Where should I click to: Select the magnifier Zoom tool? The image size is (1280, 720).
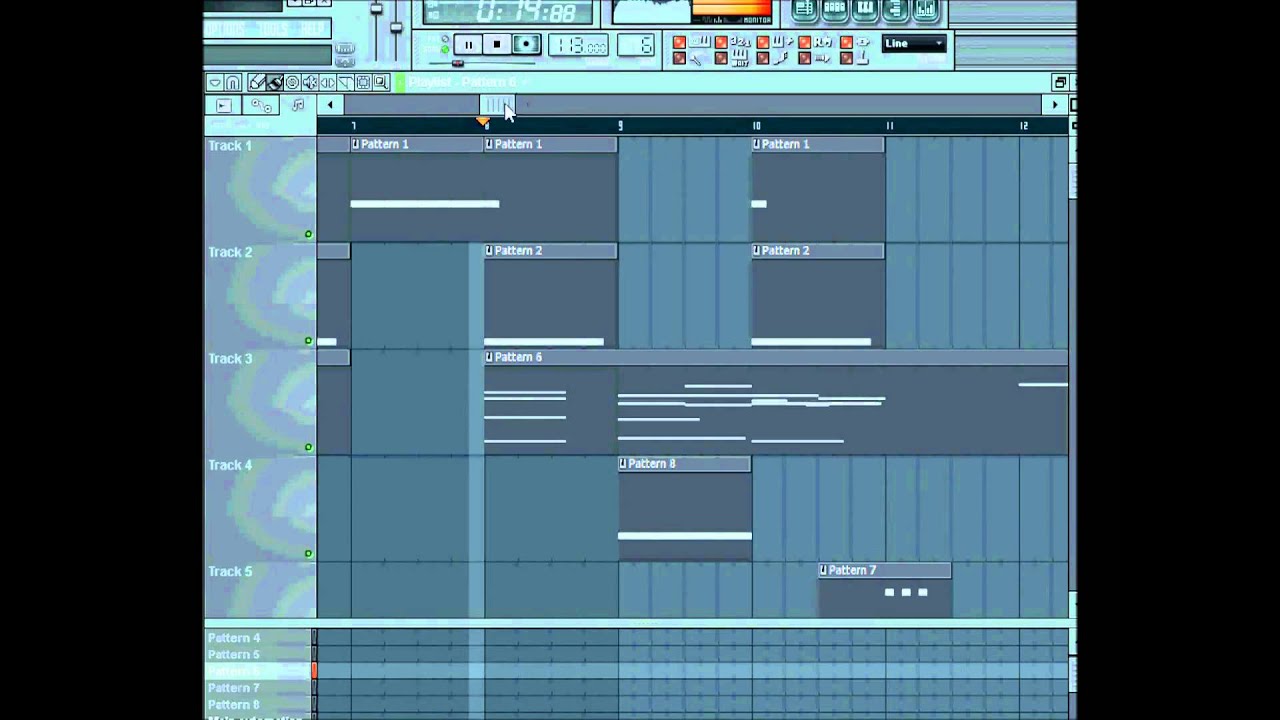pyautogui.click(x=381, y=83)
